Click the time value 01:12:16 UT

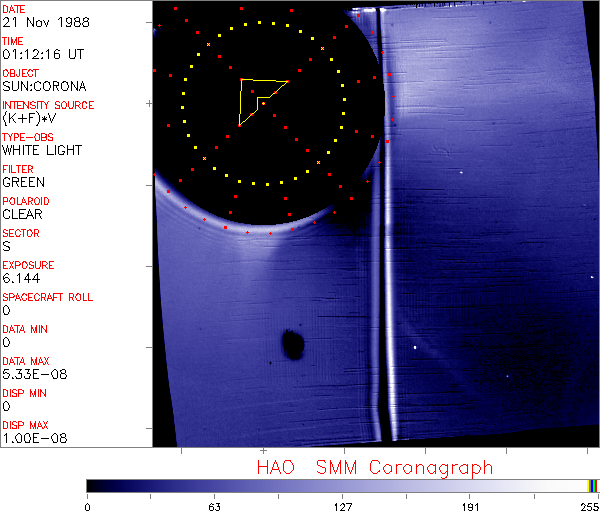45,54
